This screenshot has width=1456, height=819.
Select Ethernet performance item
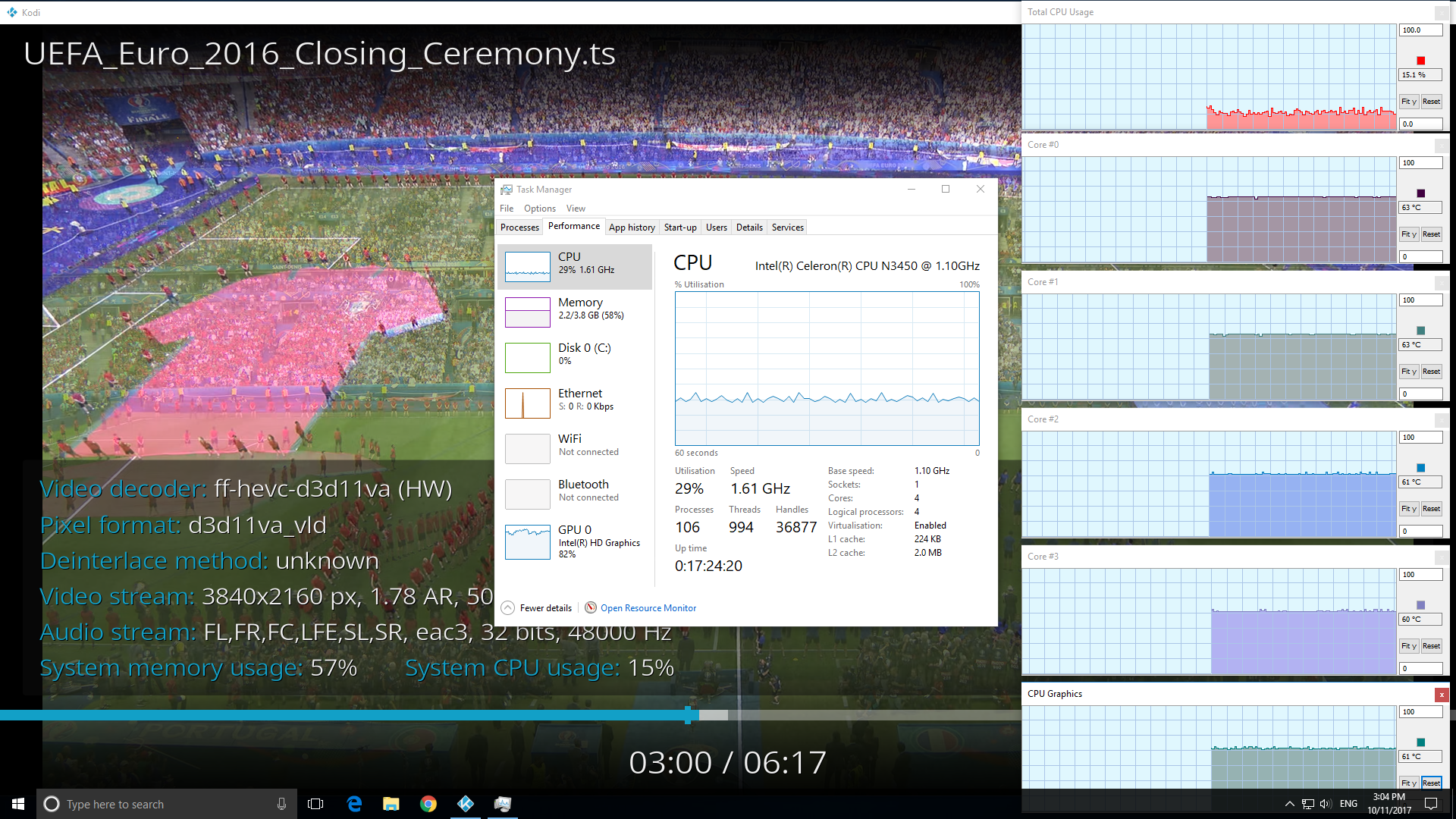click(575, 403)
